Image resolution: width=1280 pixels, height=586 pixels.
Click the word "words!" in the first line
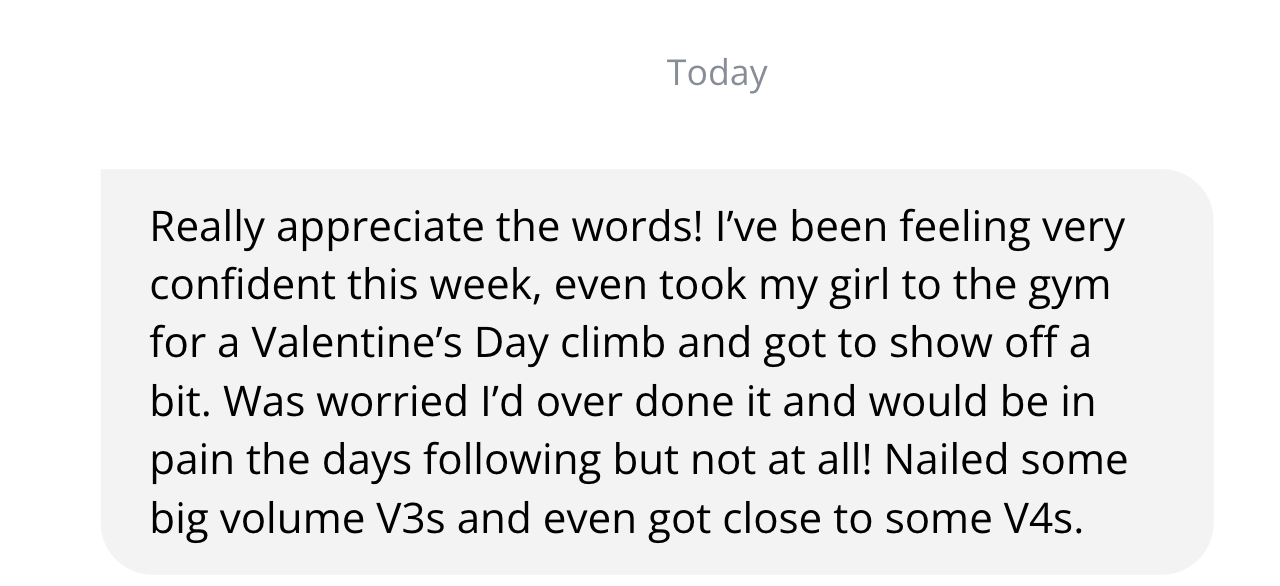pos(637,227)
